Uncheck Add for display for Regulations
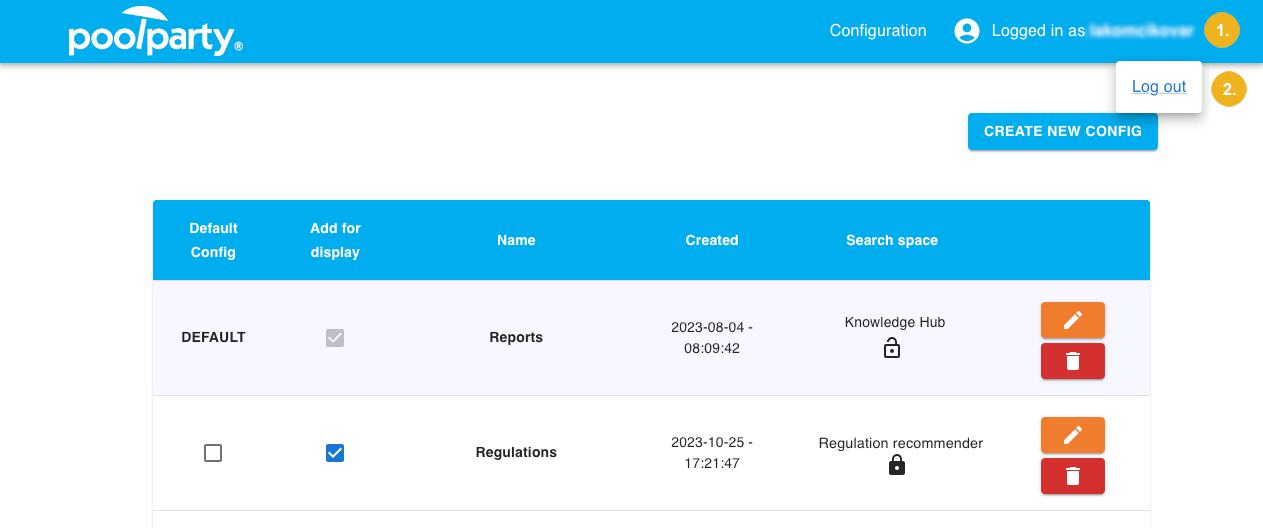The width and height of the screenshot is (1263, 528). pos(335,453)
